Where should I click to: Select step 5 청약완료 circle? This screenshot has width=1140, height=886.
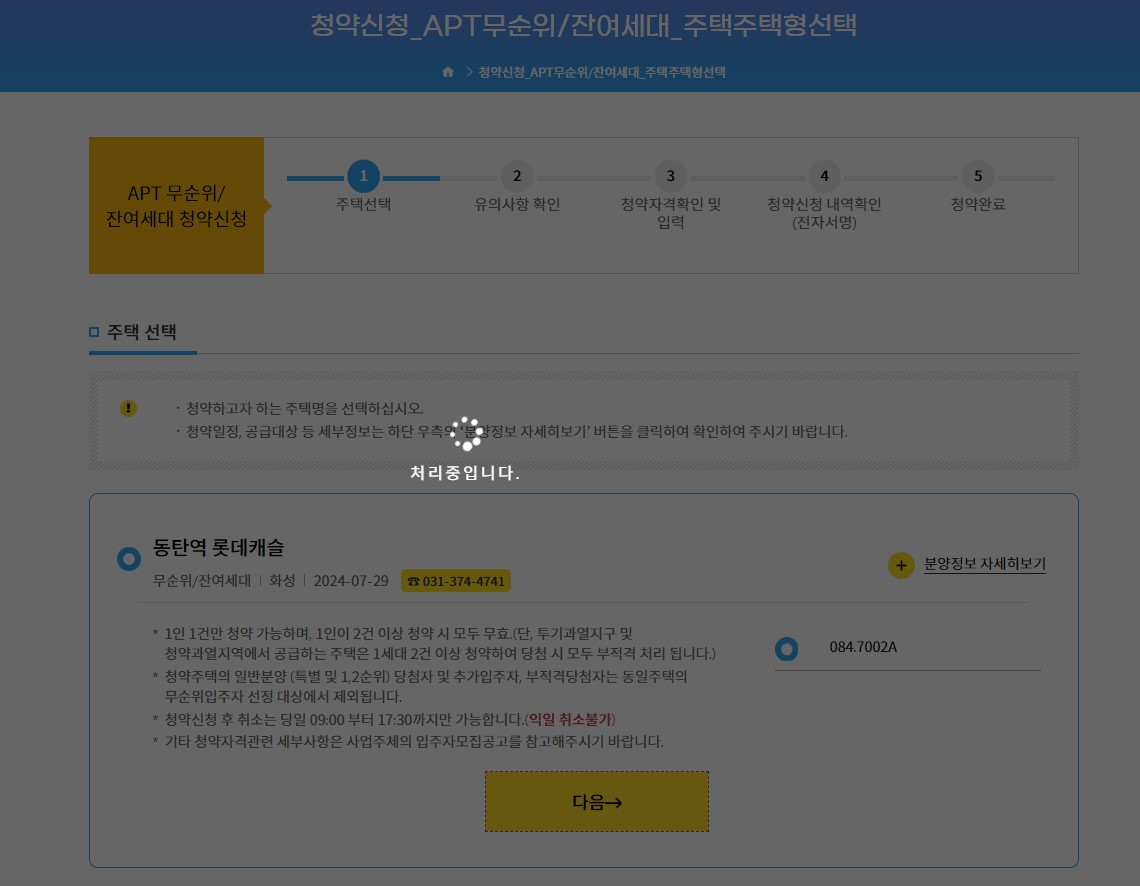point(978,176)
